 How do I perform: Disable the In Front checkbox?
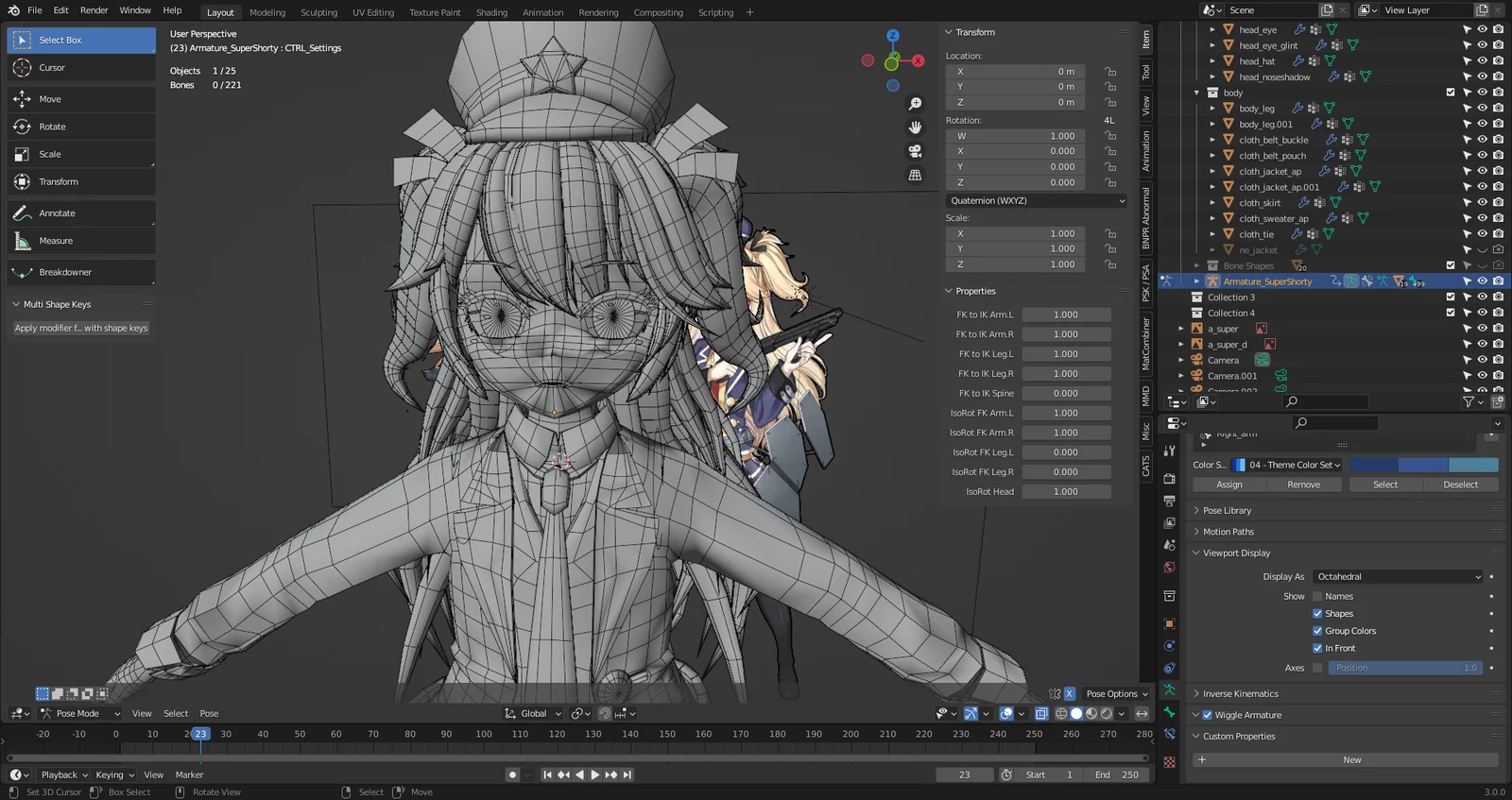pos(1317,648)
